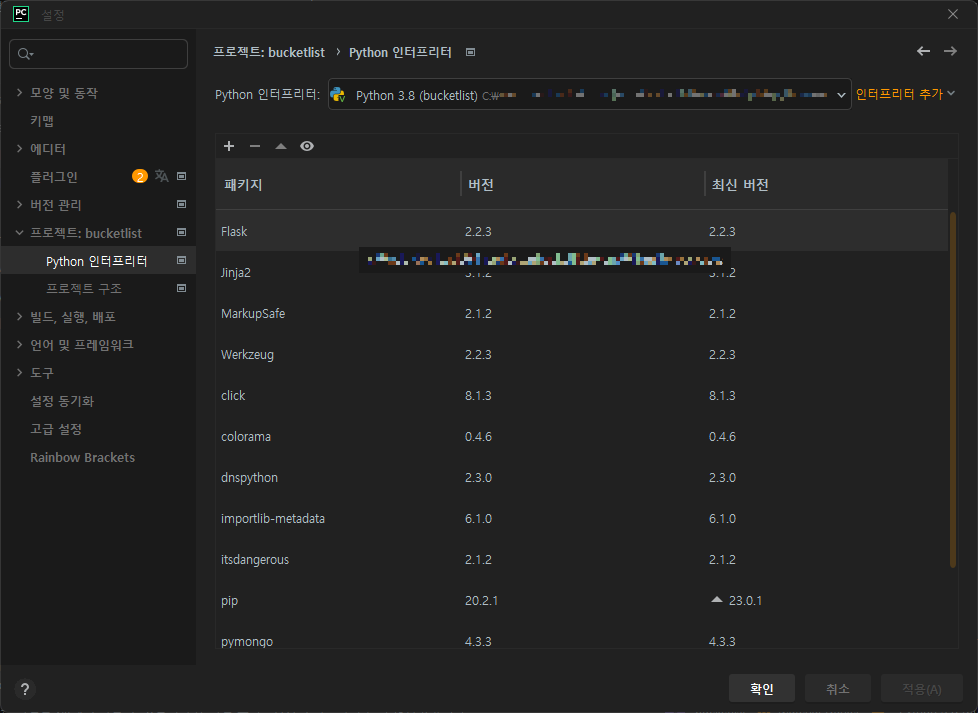The width and height of the screenshot is (978, 713).
Task: Click the 확인 button
Action: [762, 689]
